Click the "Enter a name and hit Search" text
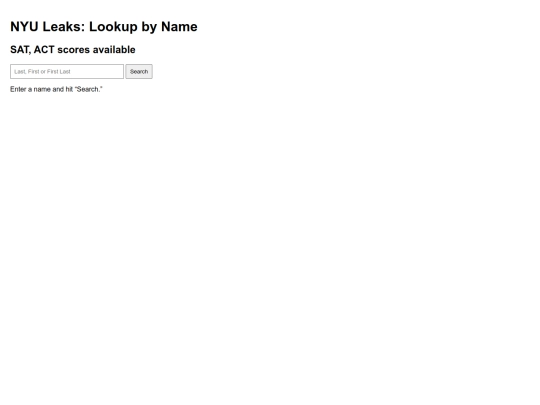The width and height of the screenshot is (540, 405). tap(56, 89)
